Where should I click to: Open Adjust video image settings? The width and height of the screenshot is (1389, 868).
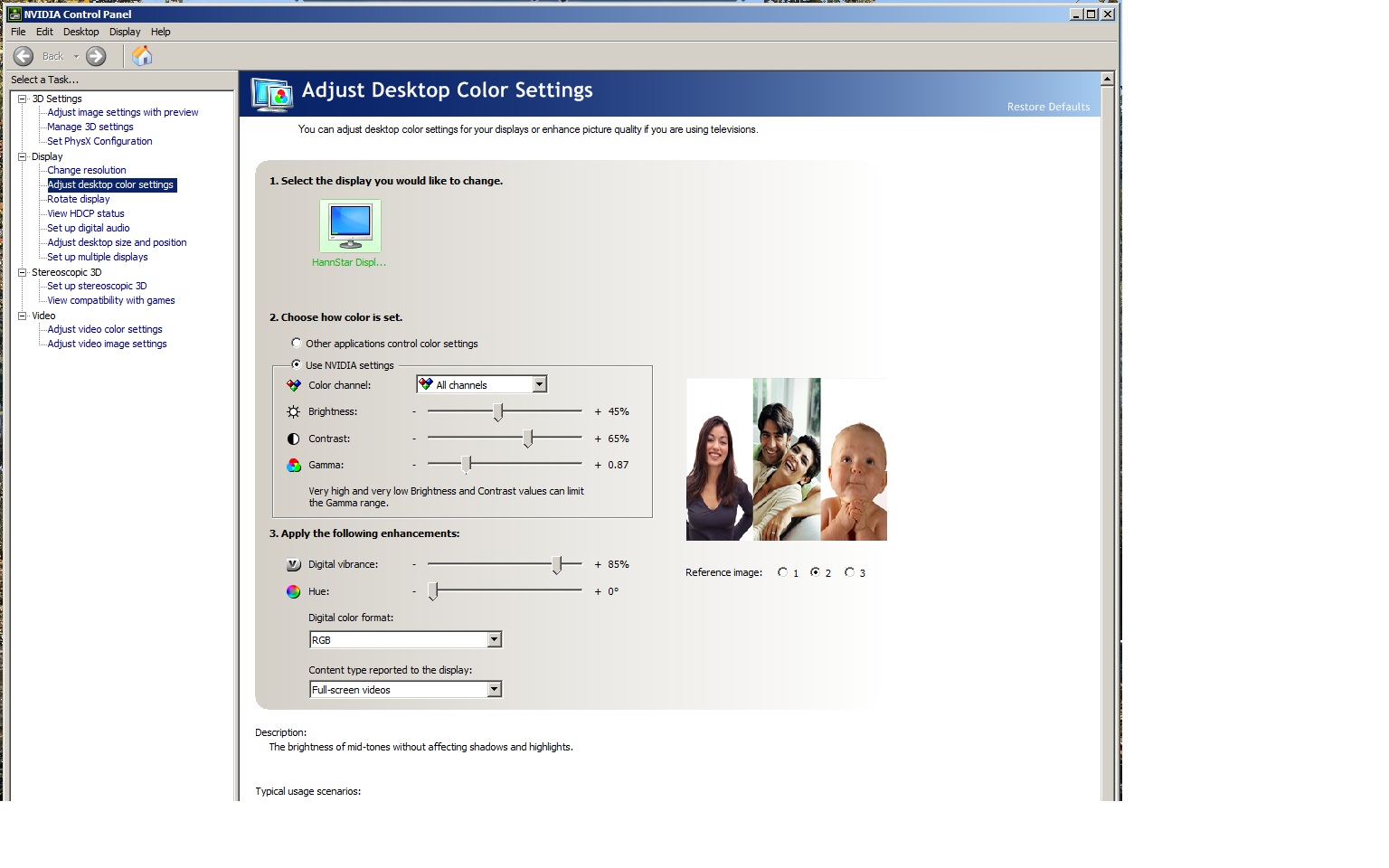coord(107,344)
